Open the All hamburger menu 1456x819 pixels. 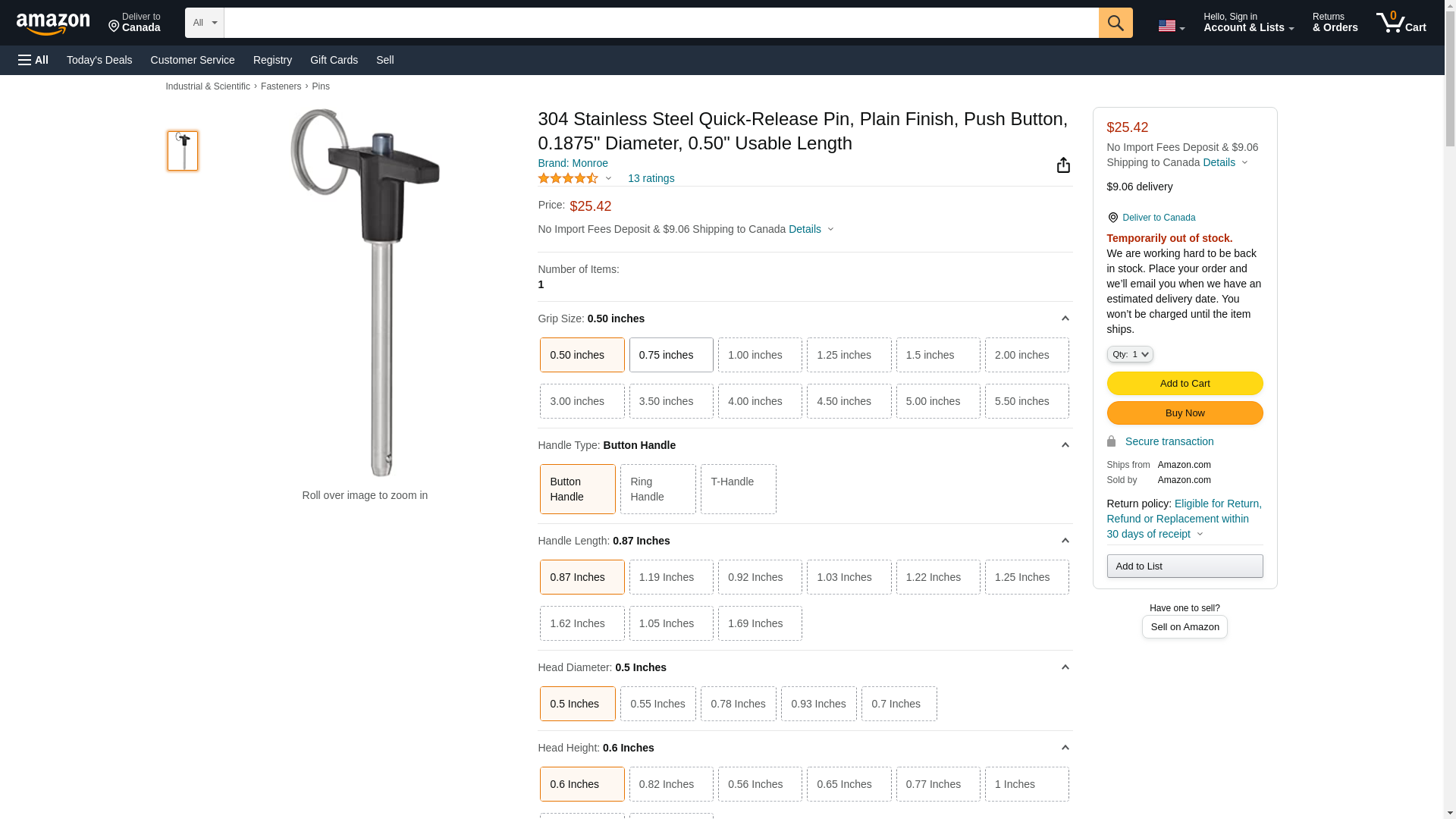[x=33, y=60]
